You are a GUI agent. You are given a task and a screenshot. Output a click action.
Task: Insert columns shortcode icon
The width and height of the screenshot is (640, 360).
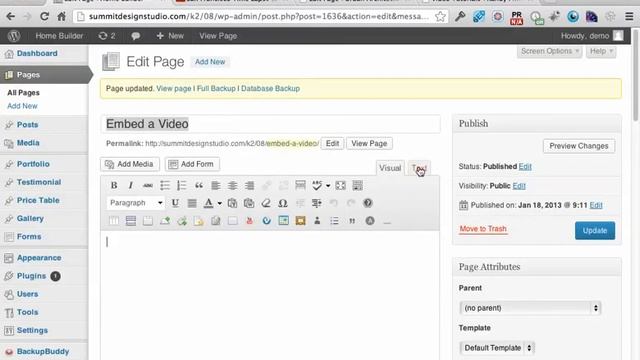114,221
